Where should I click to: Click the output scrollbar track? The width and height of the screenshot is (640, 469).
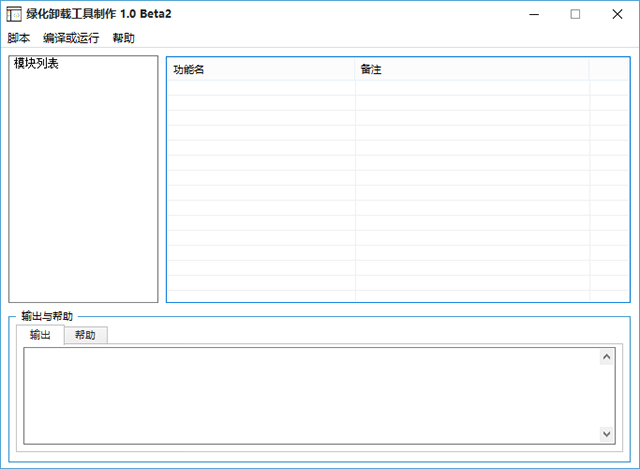(607, 396)
